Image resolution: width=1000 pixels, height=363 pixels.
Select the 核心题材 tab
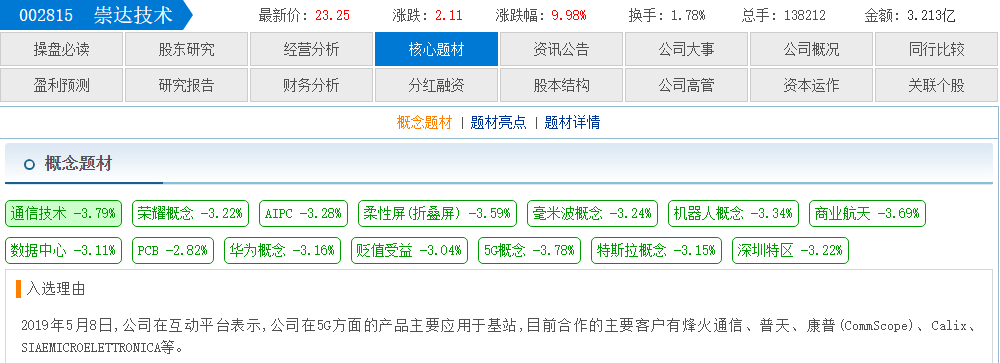pyautogui.click(x=436, y=50)
